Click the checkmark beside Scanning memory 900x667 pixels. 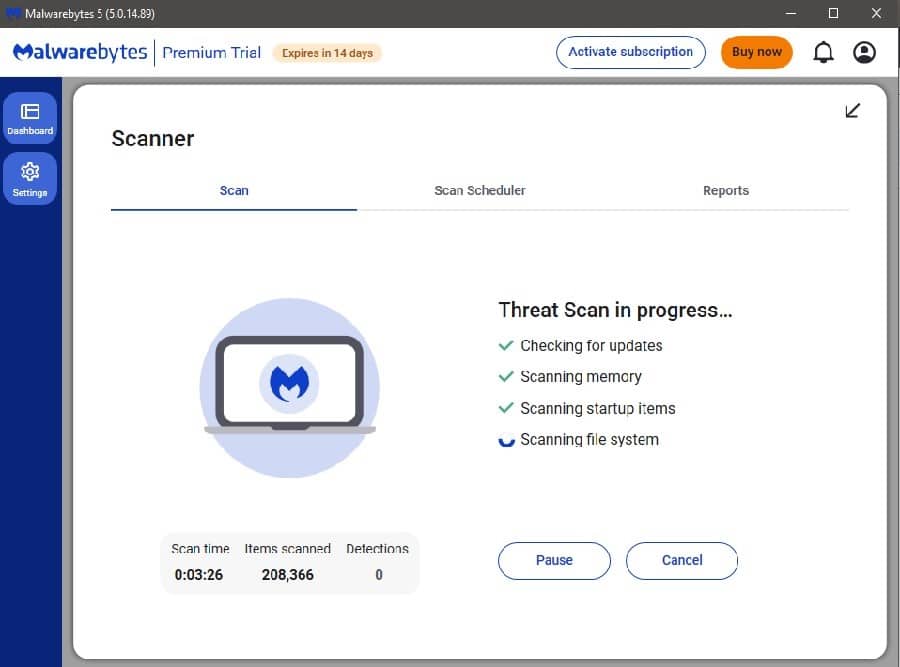(x=506, y=377)
